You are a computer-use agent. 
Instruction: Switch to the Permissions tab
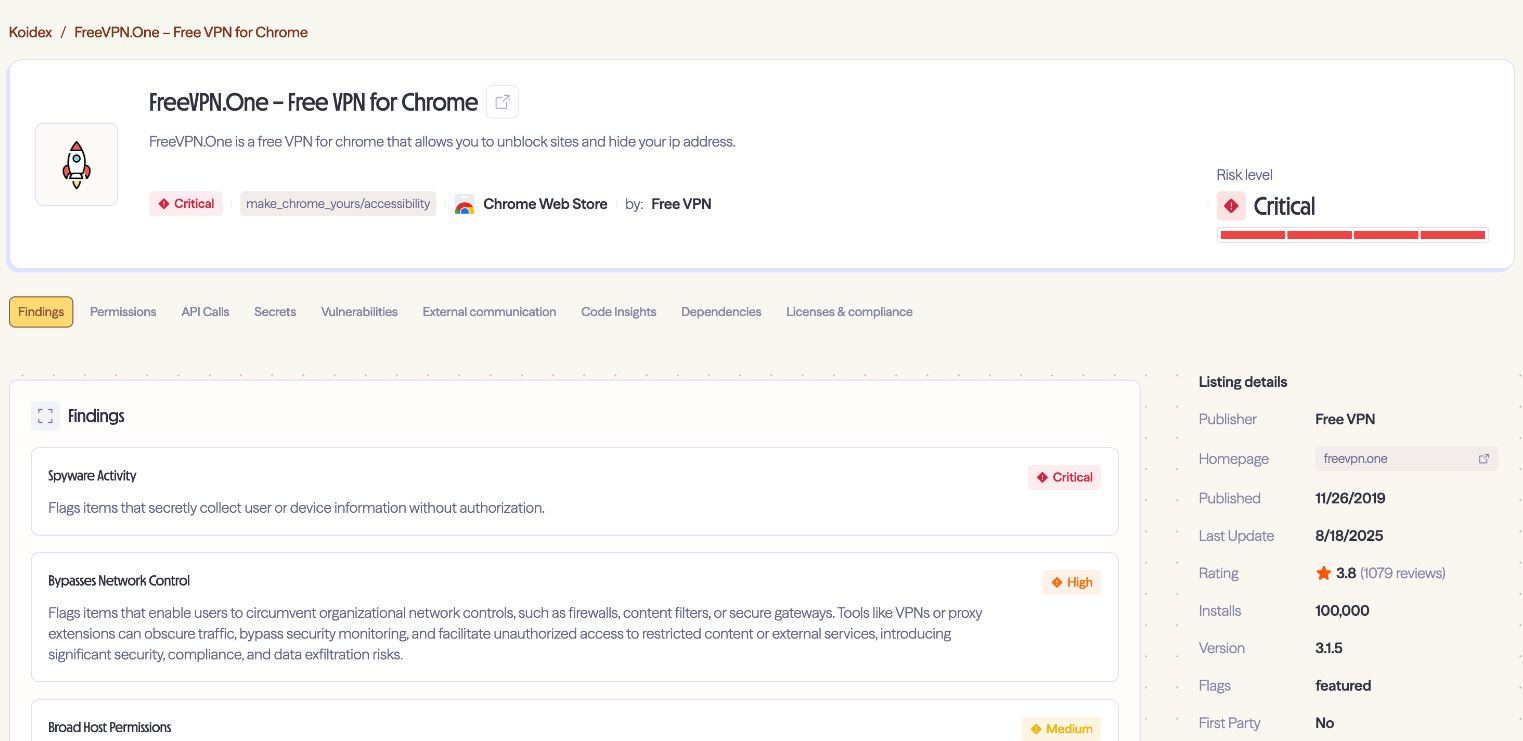123,312
